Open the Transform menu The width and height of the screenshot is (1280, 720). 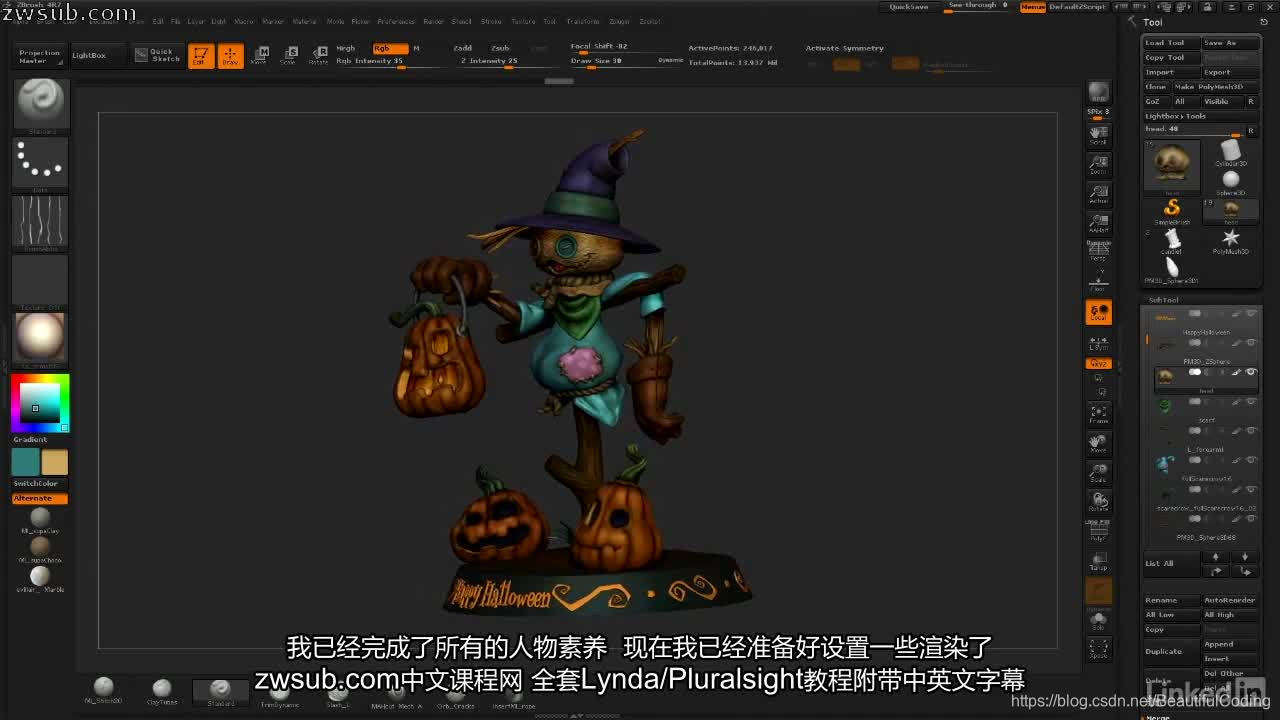pyautogui.click(x=583, y=21)
